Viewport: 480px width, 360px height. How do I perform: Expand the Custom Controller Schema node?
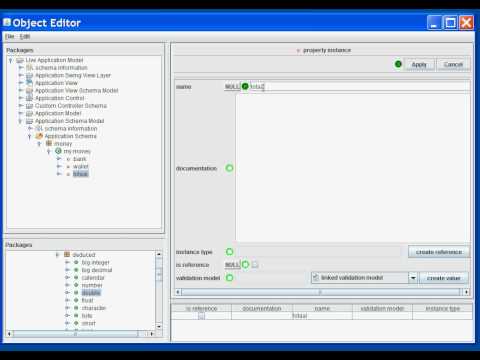(x=21, y=106)
